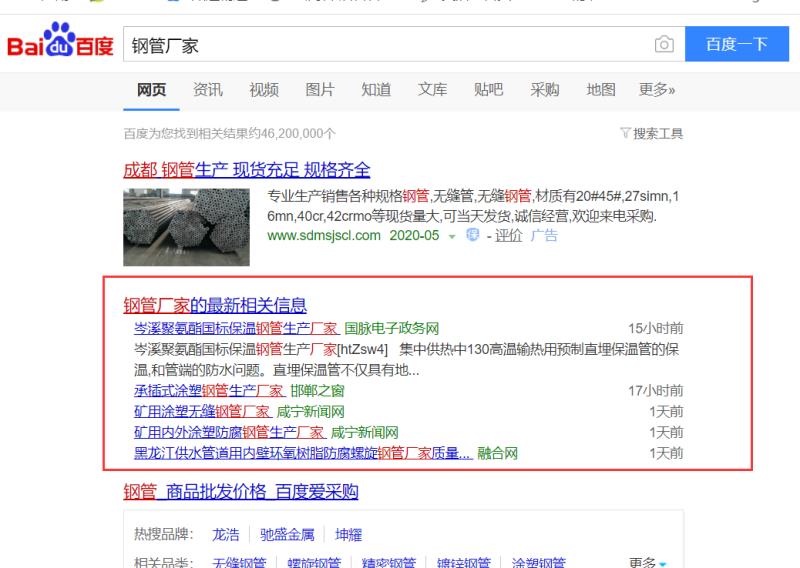Expand dropdown arrow after 2020-05

[x=452, y=236]
